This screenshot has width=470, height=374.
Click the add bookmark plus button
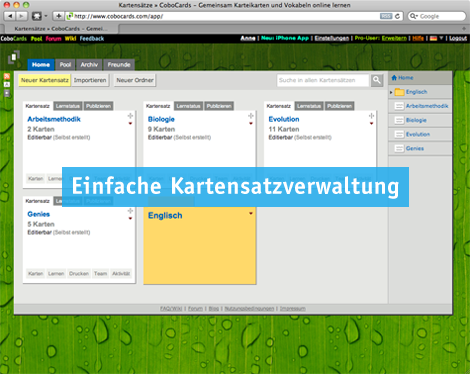58,16
